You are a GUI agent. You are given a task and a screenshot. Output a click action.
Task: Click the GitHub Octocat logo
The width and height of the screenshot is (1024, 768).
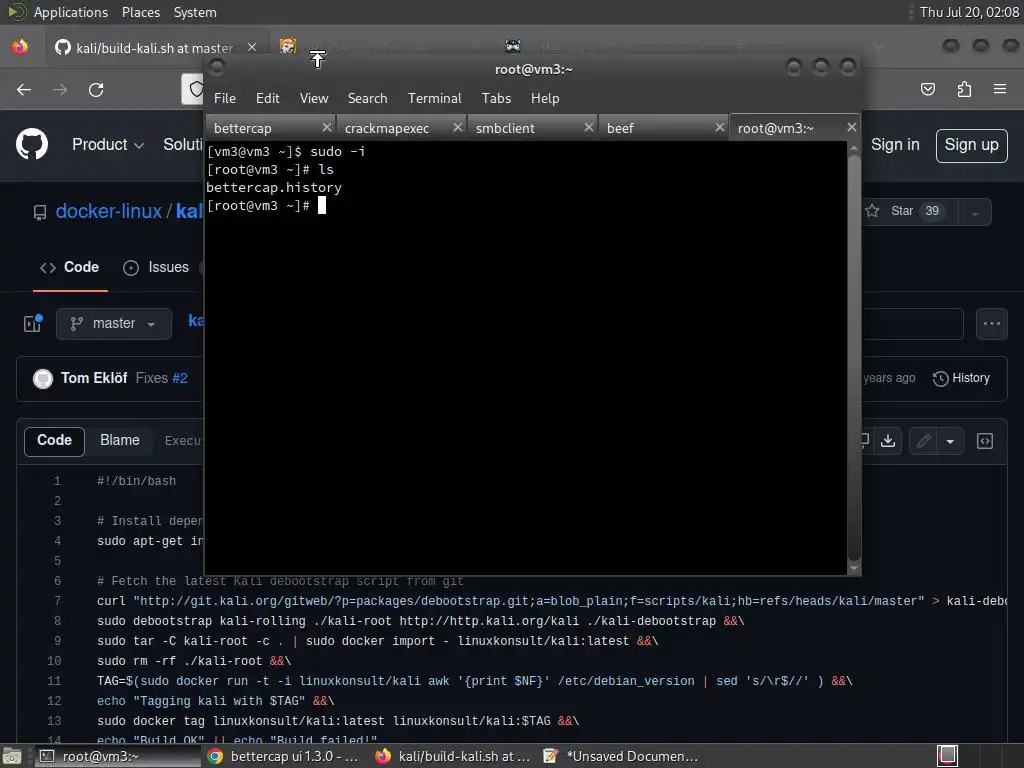pyautogui.click(x=32, y=144)
